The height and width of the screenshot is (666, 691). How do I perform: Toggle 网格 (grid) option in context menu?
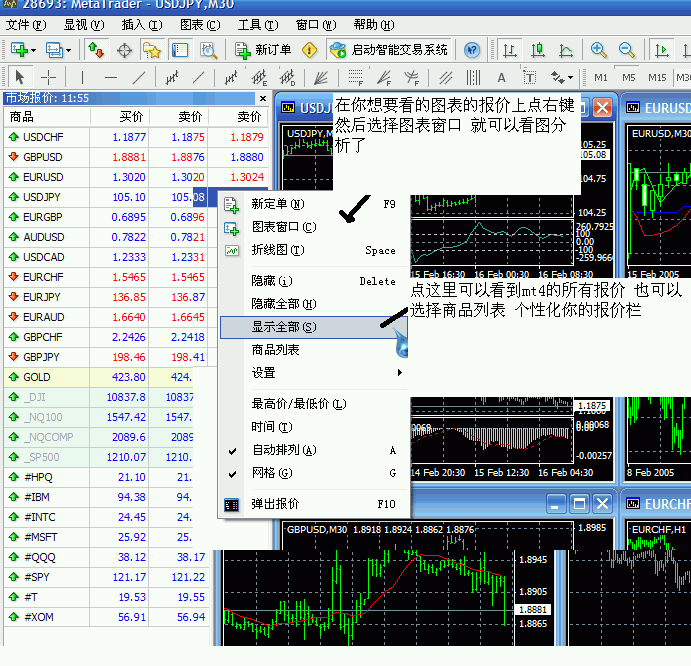click(x=272, y=473)
